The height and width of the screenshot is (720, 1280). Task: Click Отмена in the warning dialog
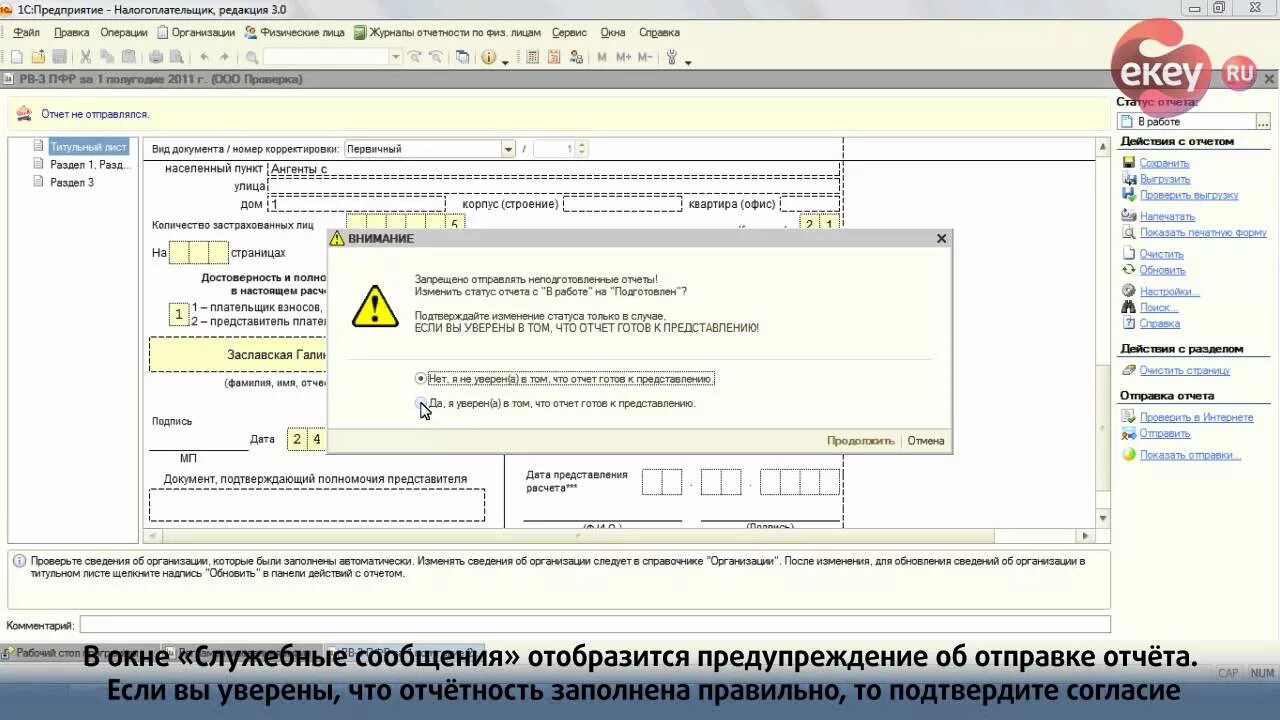pos(926,441)
